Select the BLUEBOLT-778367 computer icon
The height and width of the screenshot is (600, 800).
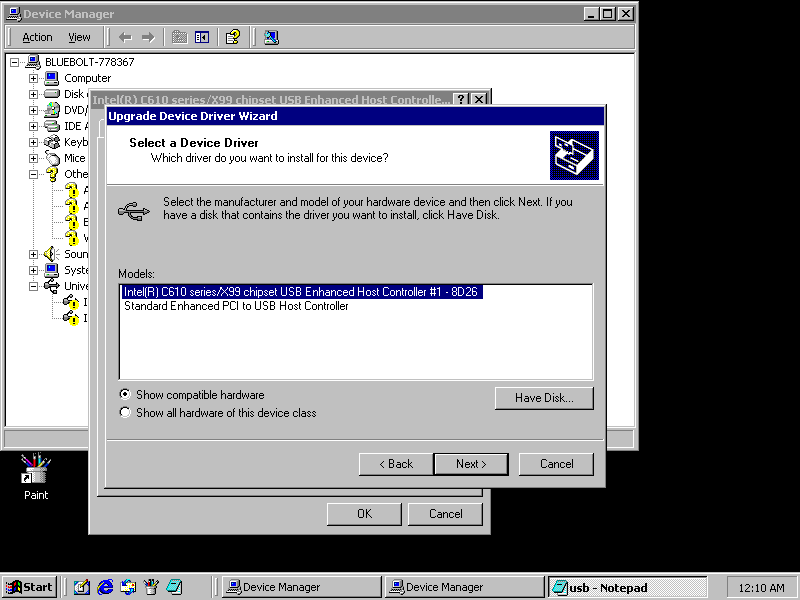click(33, 62)
